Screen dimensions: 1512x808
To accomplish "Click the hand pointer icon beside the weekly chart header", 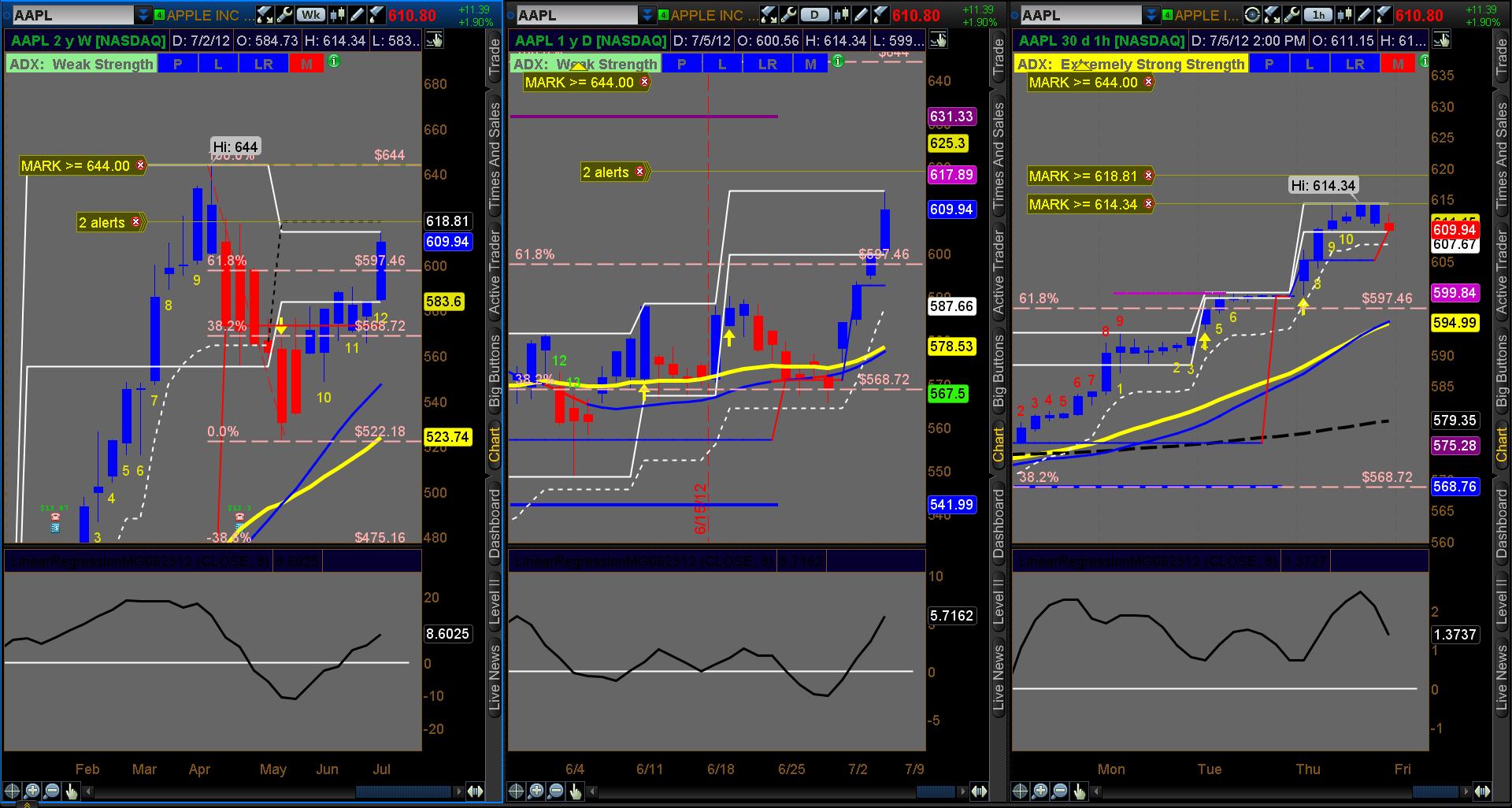I will 434,41.
